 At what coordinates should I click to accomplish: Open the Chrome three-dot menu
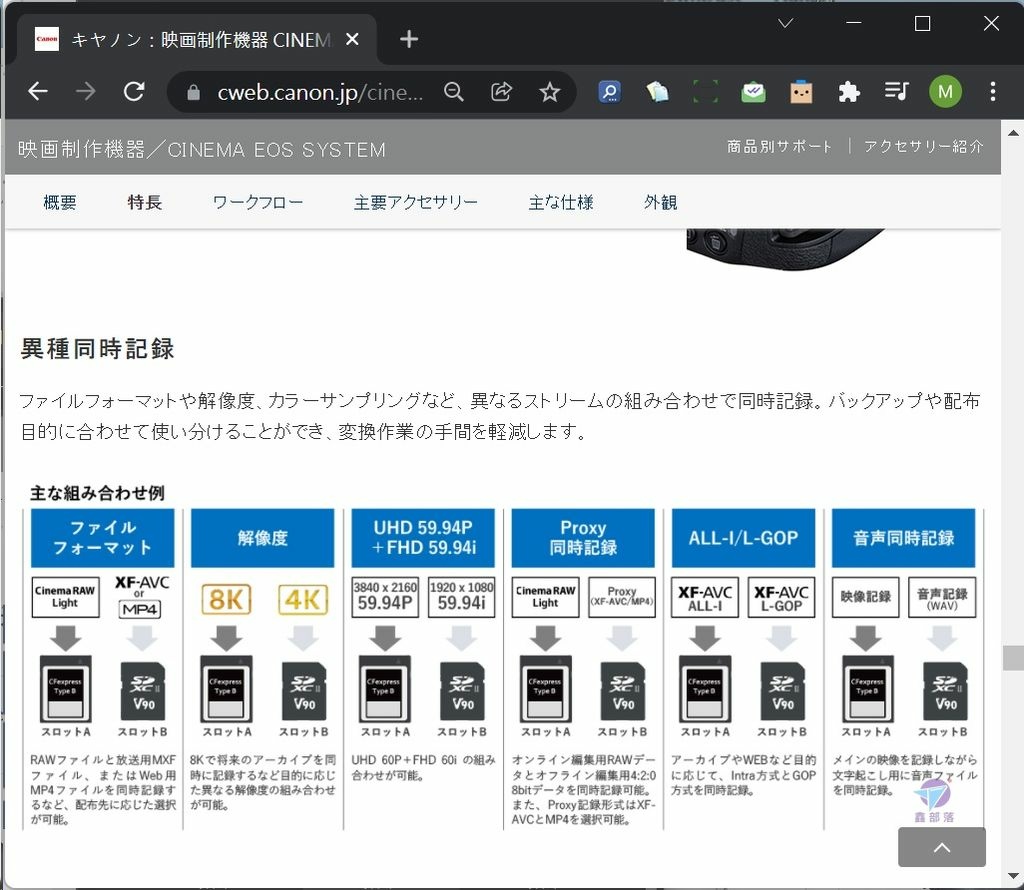993,91
